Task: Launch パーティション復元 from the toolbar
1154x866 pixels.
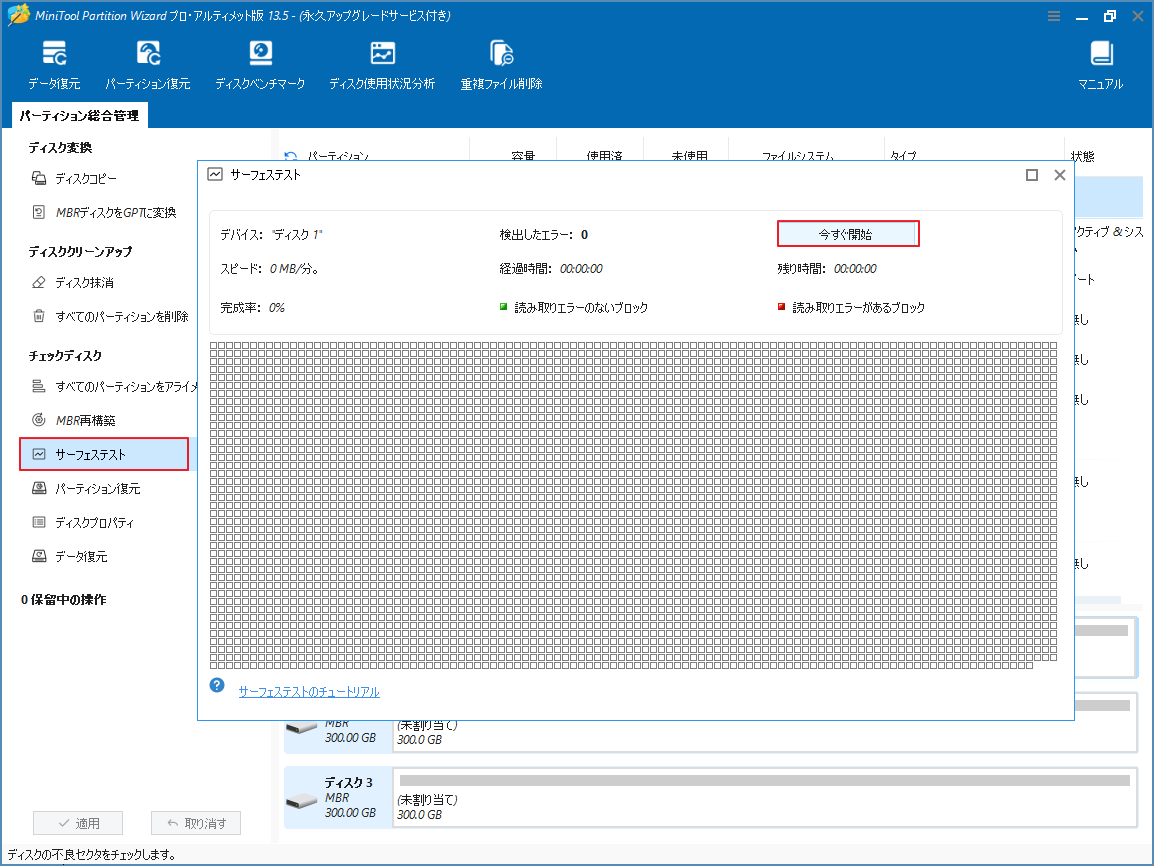Action: point(149,62)
